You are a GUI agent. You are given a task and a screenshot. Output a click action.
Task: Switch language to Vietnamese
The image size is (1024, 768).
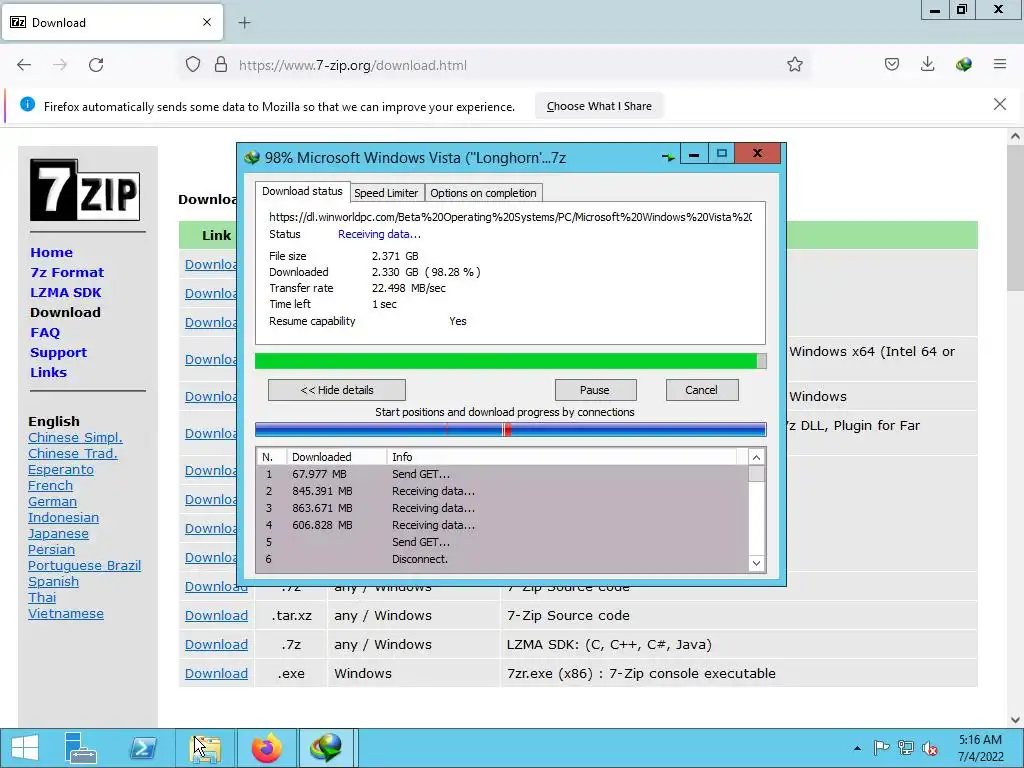(x=66, y=614)
